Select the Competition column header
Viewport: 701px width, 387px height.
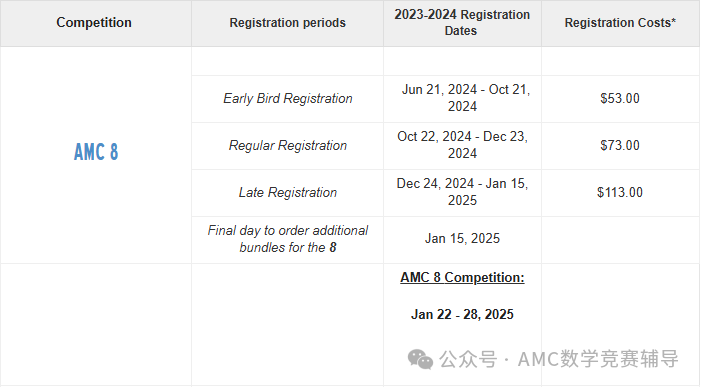(94, 22)
